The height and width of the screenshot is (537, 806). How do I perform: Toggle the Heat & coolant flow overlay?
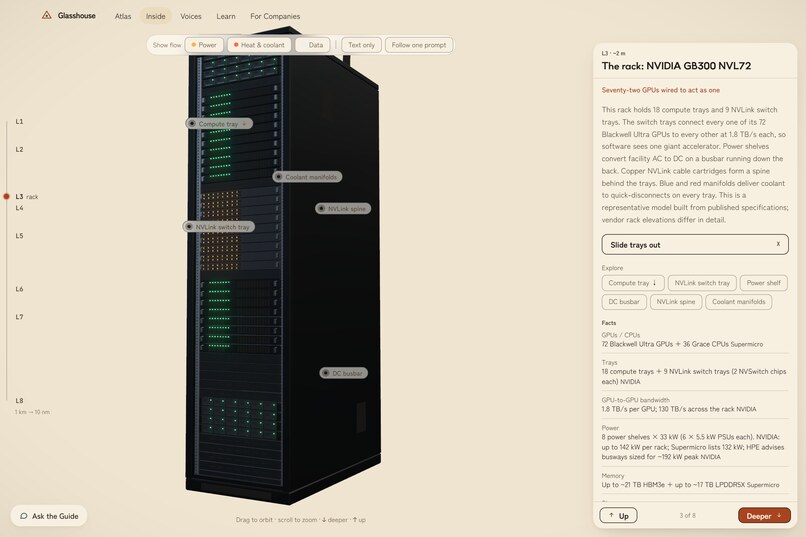pyautogui.click(x=259, y=45)
